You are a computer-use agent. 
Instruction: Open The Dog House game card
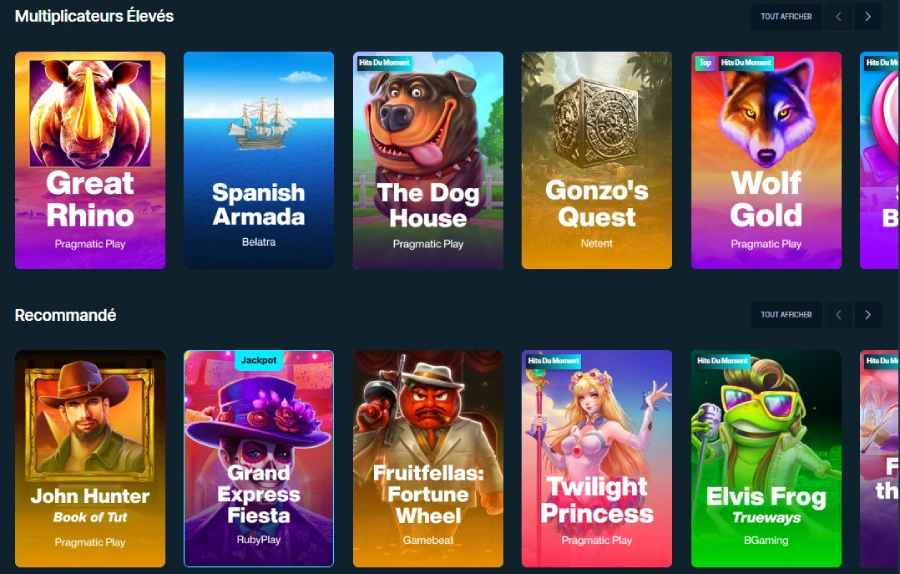pos(427,160)
